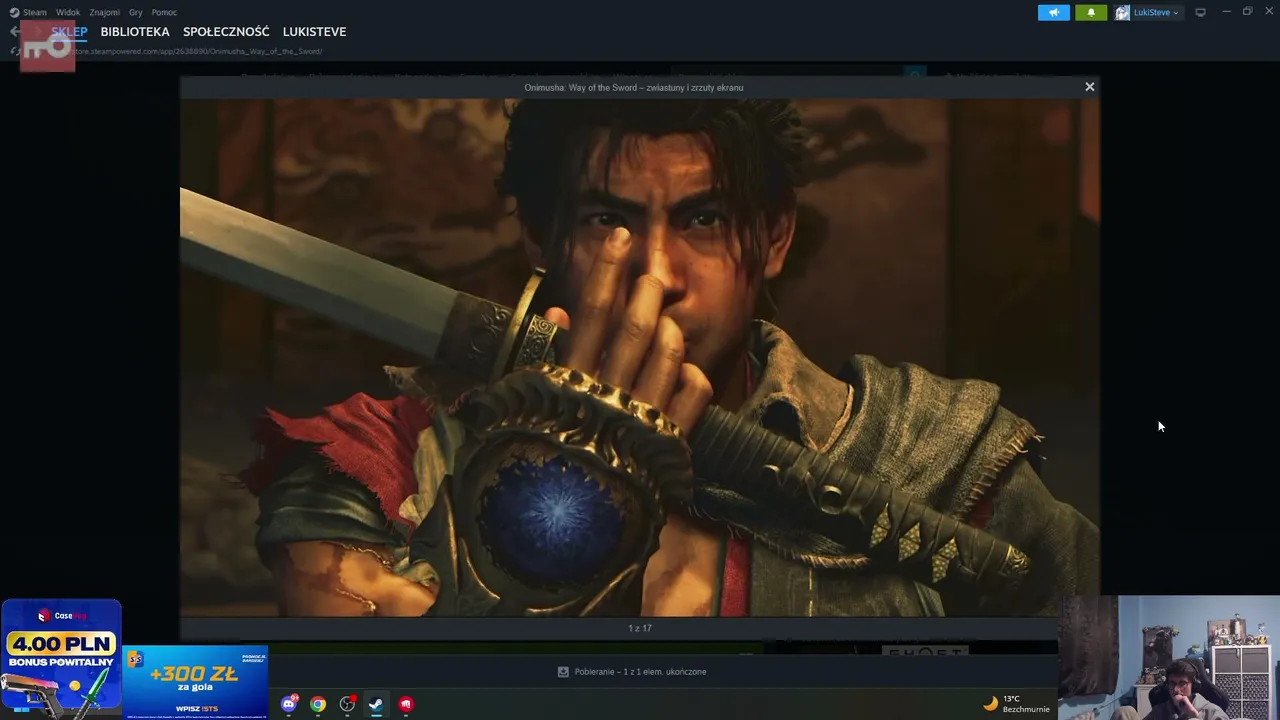Open the red app taskbar icon

point(405,704)
